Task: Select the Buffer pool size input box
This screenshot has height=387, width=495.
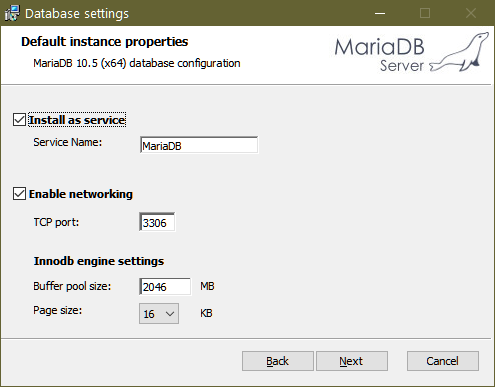Action: 165,286
